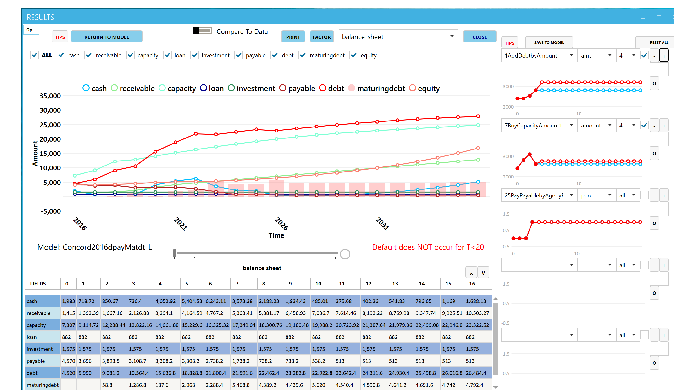Open the third parameter name dropdown
Image resolution: width=680 pixels, height=390 pixels.
pyautogui.click(x=539, y=195)
